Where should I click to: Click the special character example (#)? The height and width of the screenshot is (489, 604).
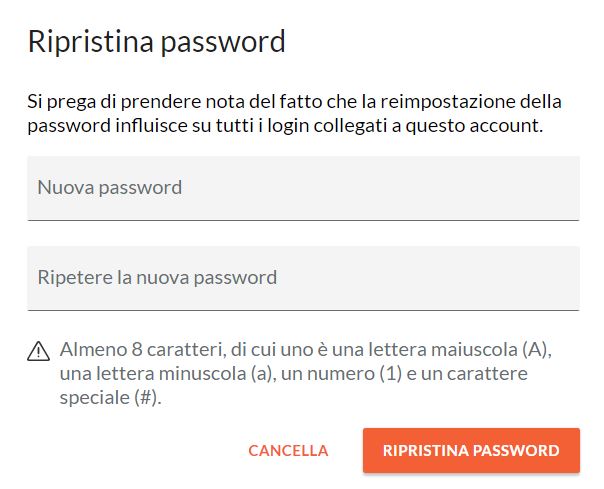coord(148,398)
